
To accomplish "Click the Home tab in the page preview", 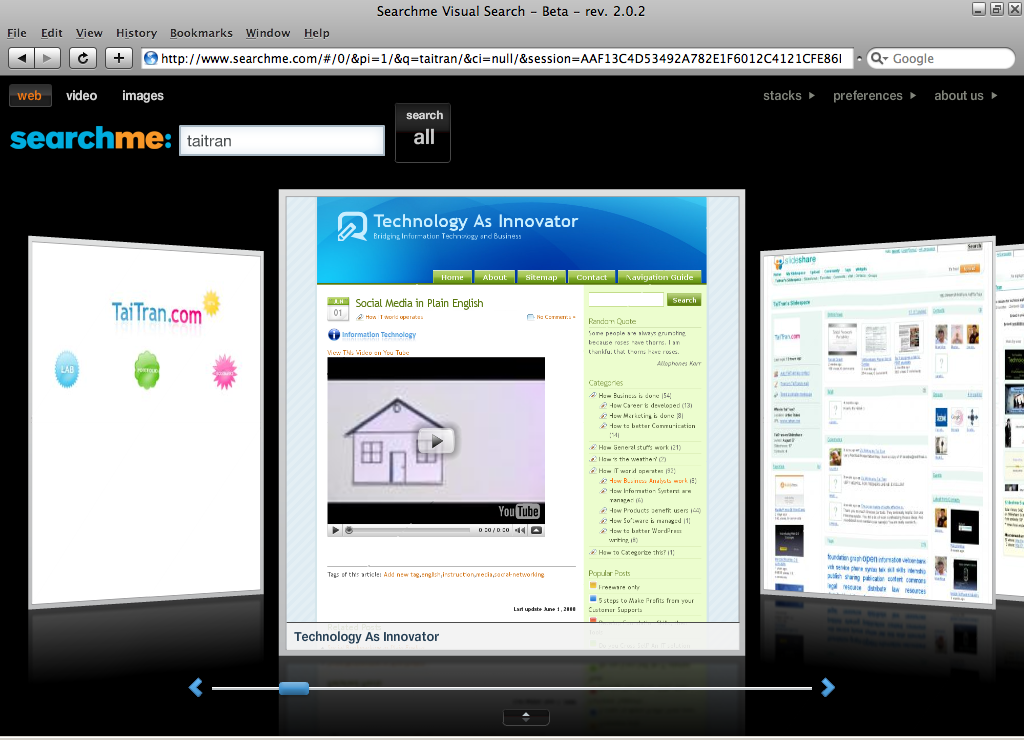I will click(452, 277).
